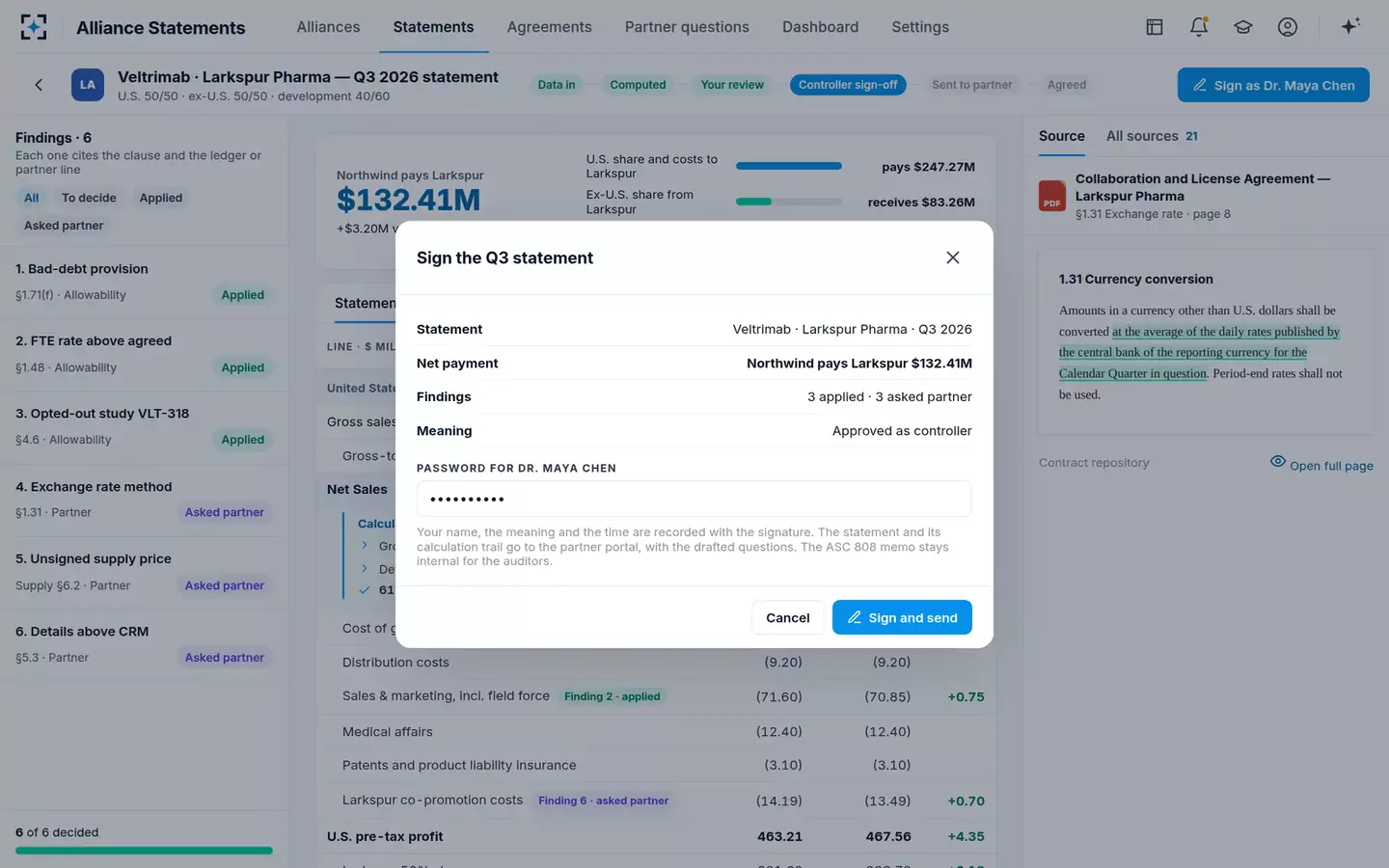Viewport: 1389px width, 868px height.
Task: Filter findings by To decide
Action: click(x=89, y=198)
